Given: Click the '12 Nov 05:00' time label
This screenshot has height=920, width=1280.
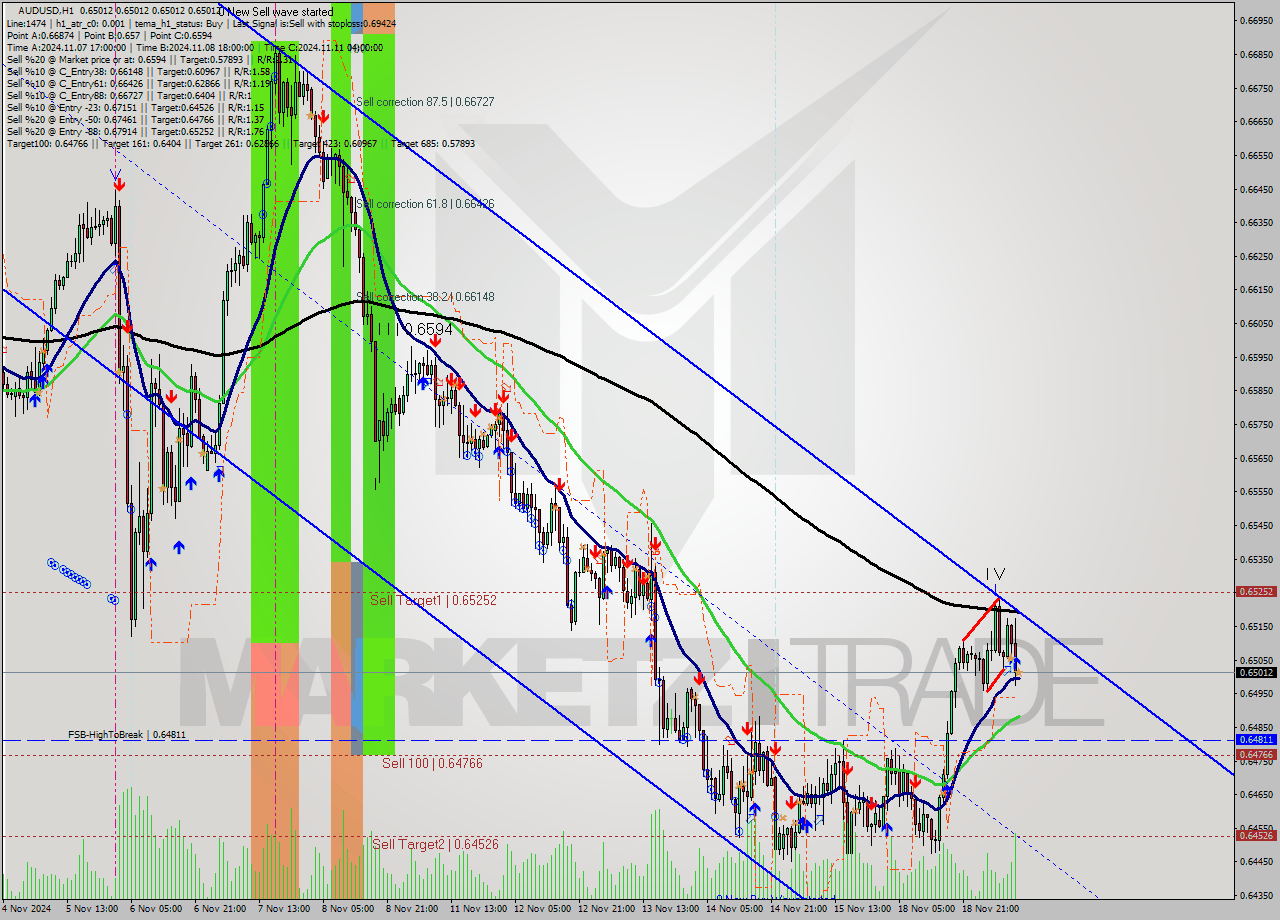Looking at the screenshot, I should point(543,910).
